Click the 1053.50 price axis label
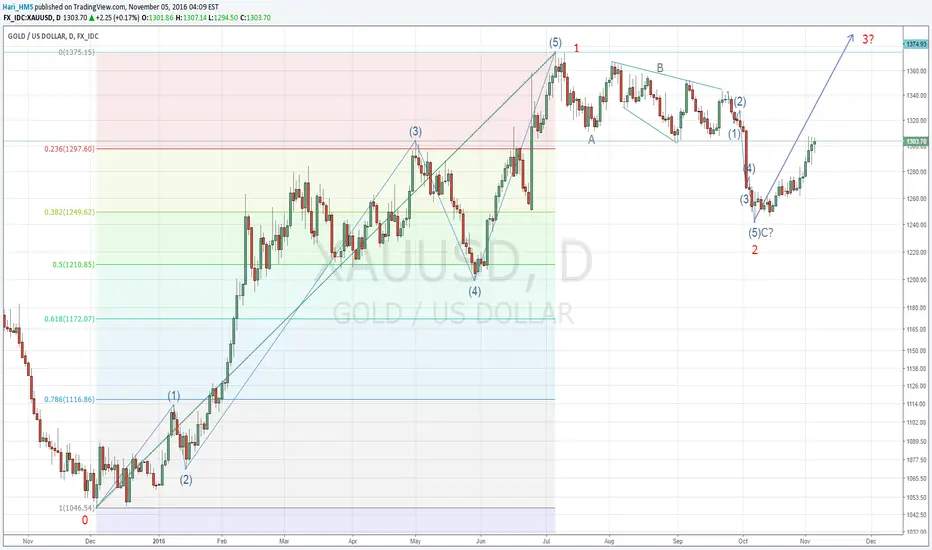Image resolution: width=932 pixels, height=550 pixels. click(917, 498)
